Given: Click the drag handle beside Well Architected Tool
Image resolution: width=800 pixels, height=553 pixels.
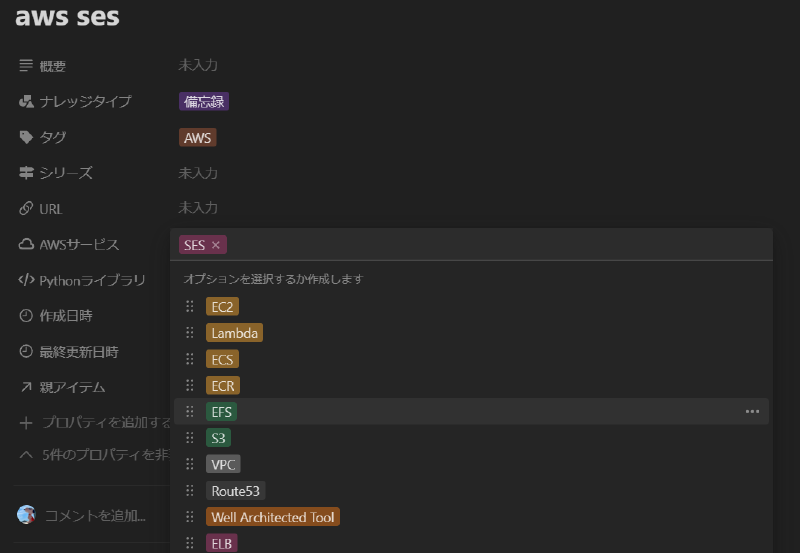Looking at the screenshot, I should (190, 517).
